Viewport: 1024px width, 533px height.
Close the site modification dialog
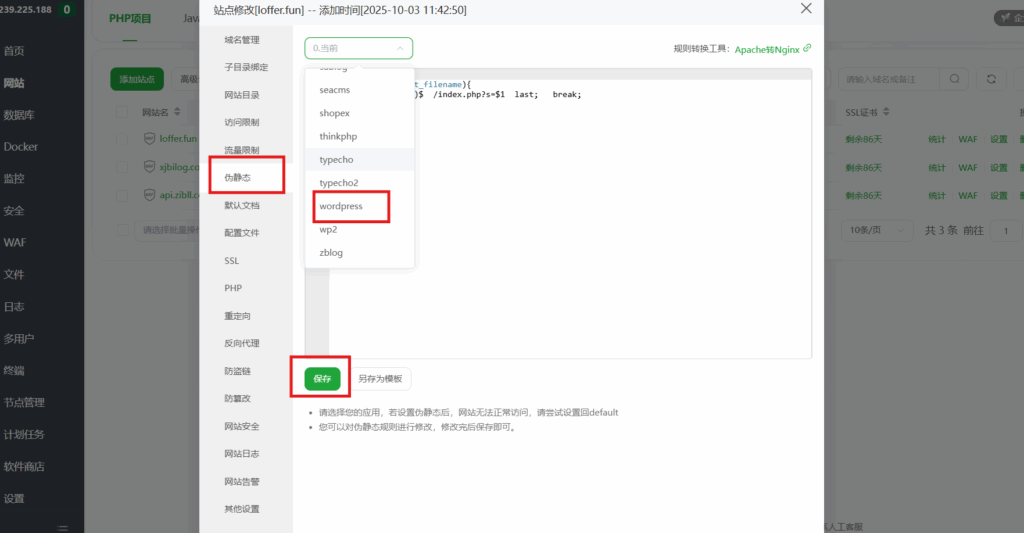(x=807, y=9)
